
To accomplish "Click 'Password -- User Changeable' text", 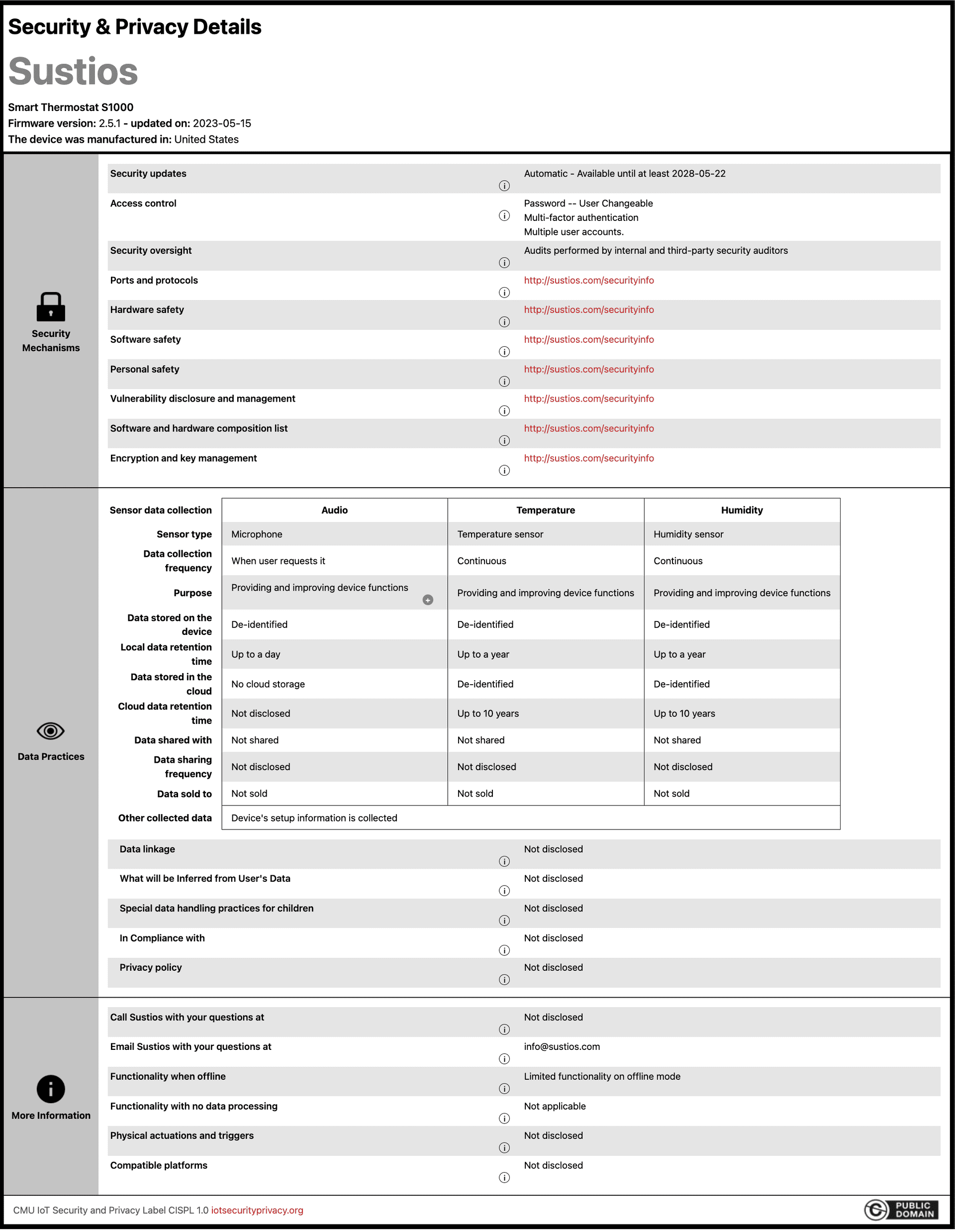I will 588,204.
